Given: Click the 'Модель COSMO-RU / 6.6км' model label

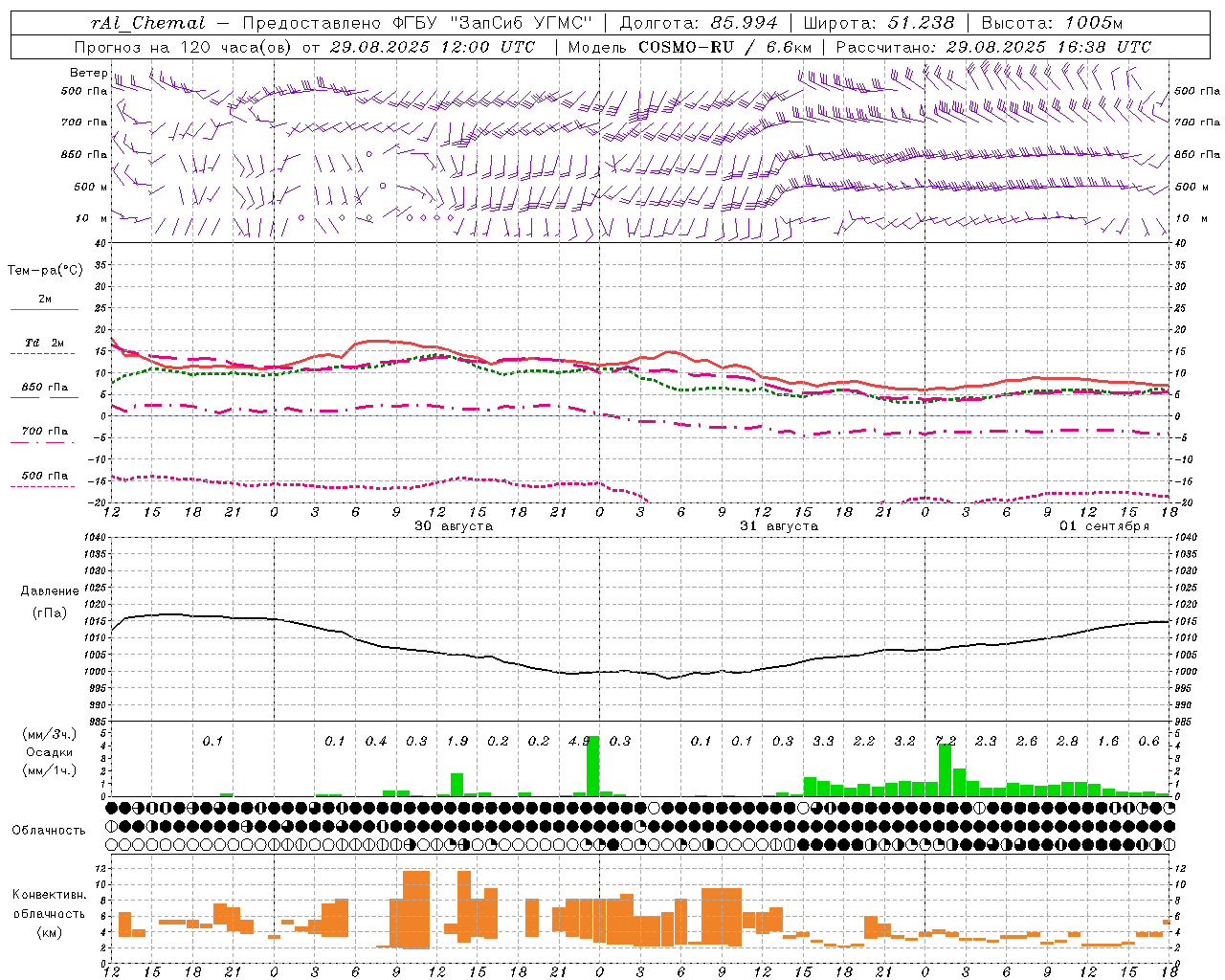Looking at the screenshot, I should click(690, 47).
